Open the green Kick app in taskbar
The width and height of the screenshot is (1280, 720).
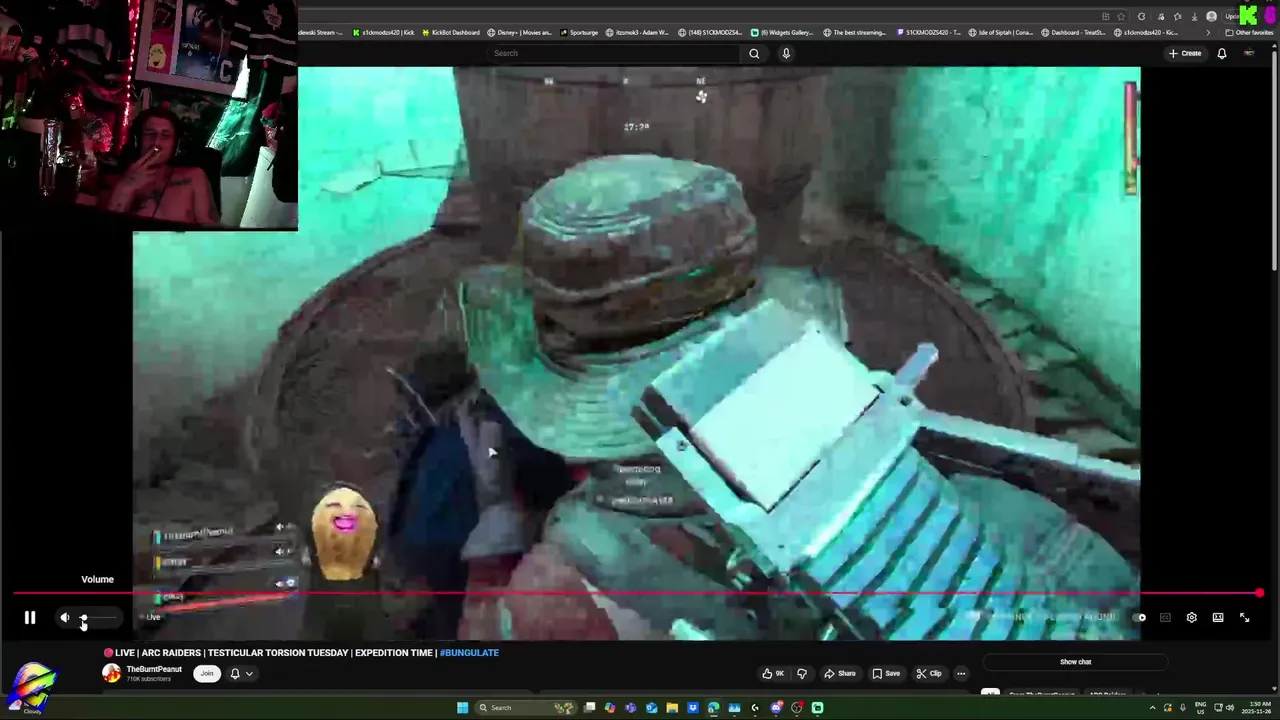coord(817,708)
